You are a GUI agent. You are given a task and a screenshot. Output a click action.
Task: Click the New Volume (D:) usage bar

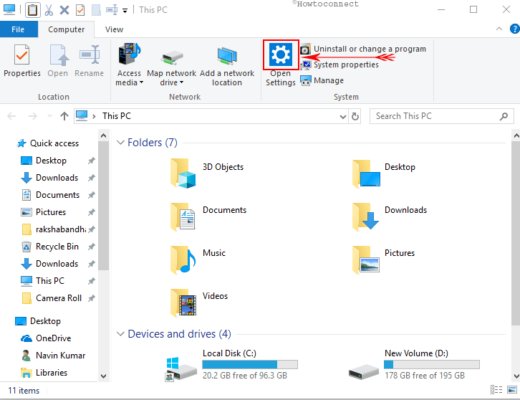click(432, 365)
